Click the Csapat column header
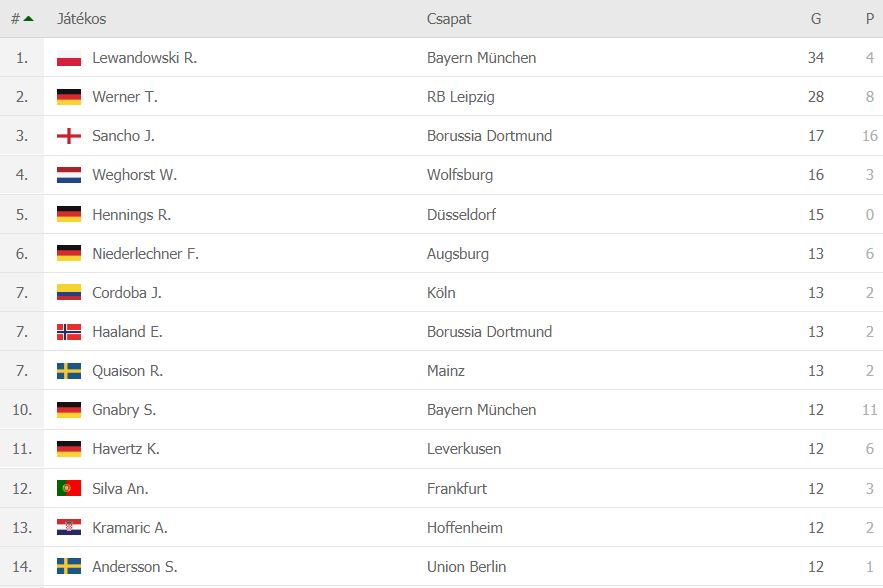The width and height of the screenshot is (883, 588). (449, 19)
